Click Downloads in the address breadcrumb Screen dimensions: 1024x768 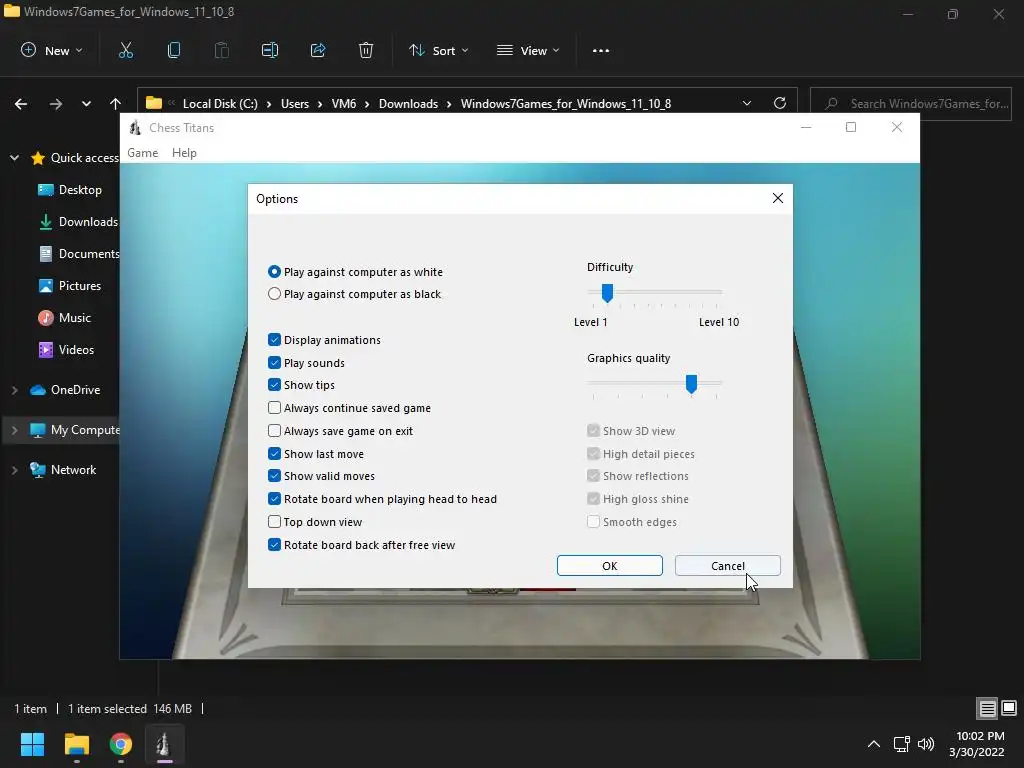click(x=408, y=104)
